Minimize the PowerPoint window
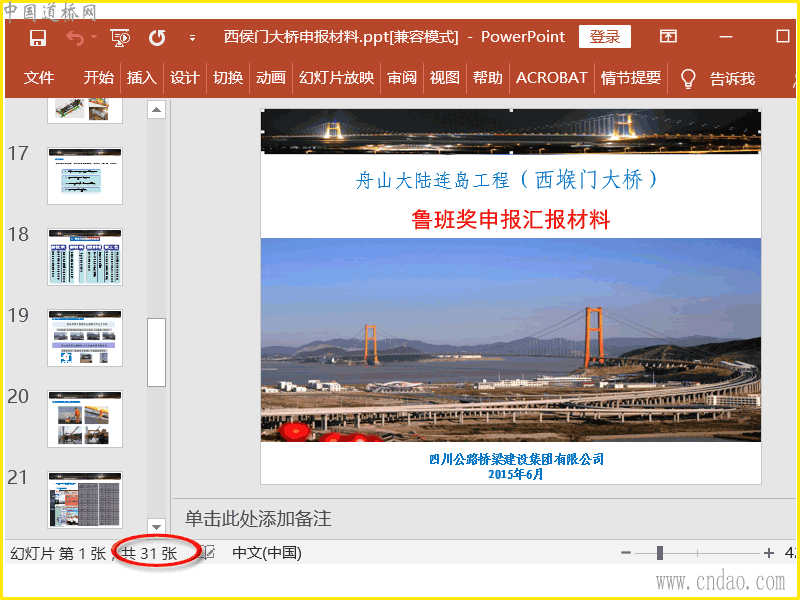Image resolution: width=800 pixels, height=600 pixels. click(x=726, y=37)
